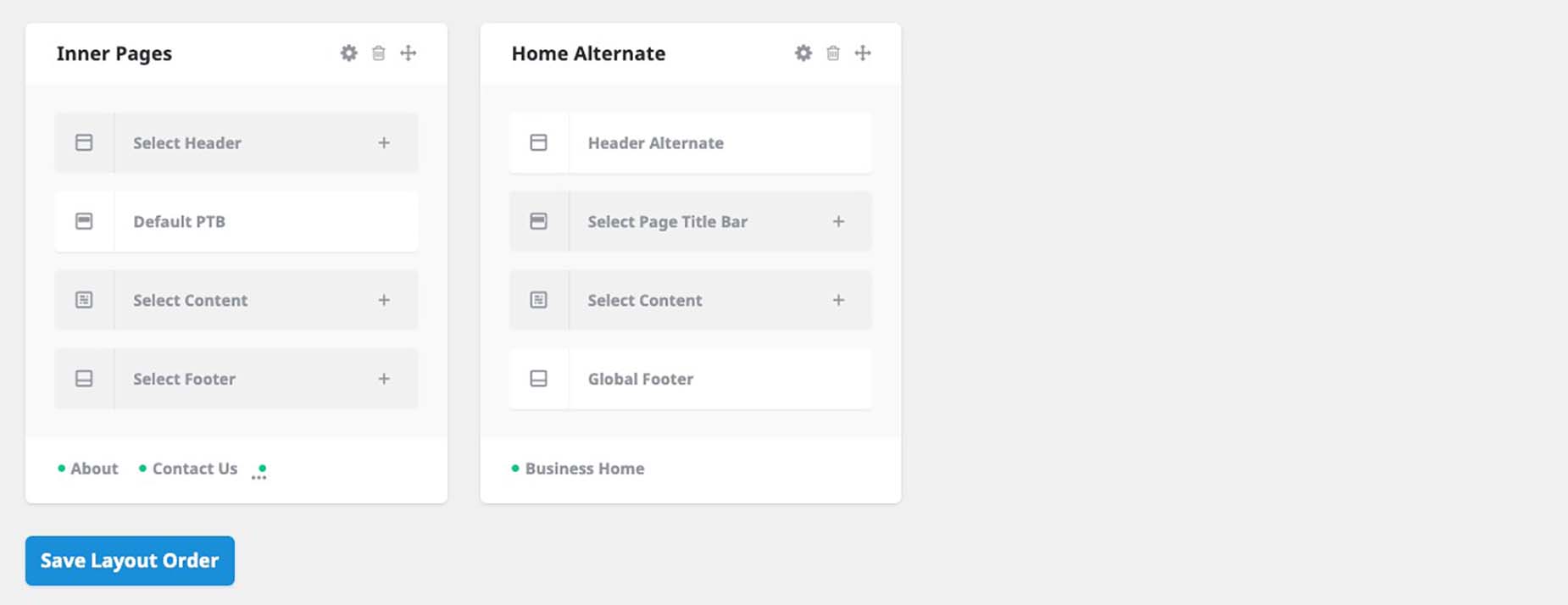Save Layout Order button
Image resolution: width=1568 pixels, height=605 pixels.
pos(130,561)
